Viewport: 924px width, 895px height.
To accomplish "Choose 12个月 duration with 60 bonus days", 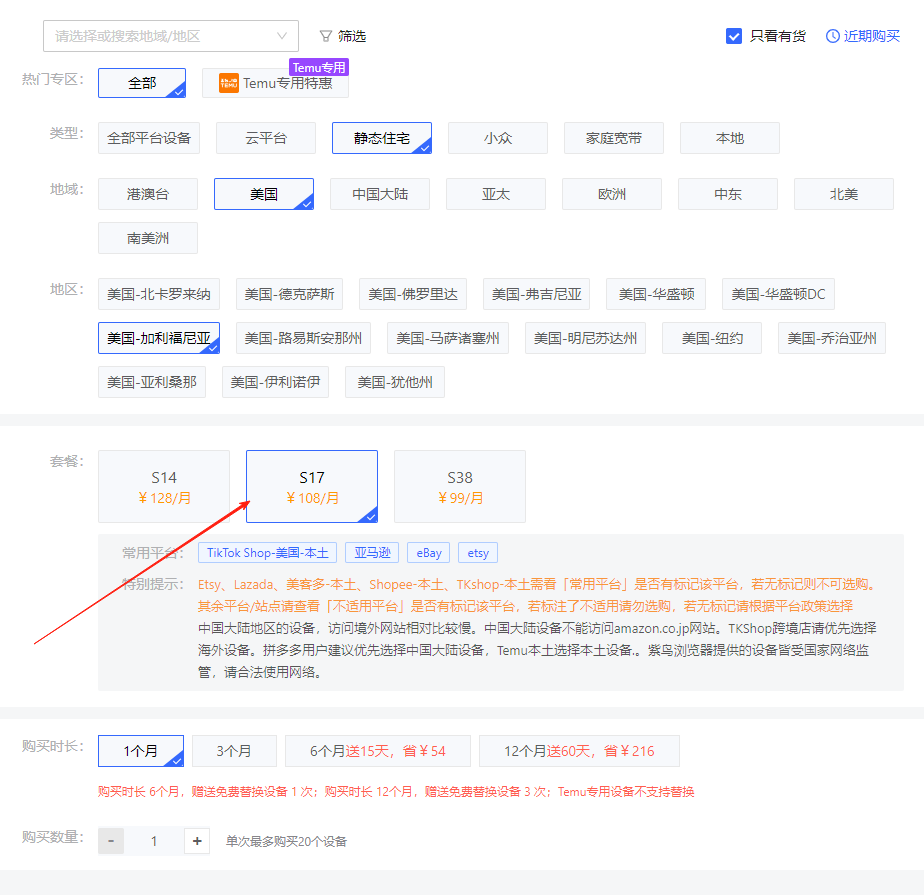I will click(x=580, y=751).
